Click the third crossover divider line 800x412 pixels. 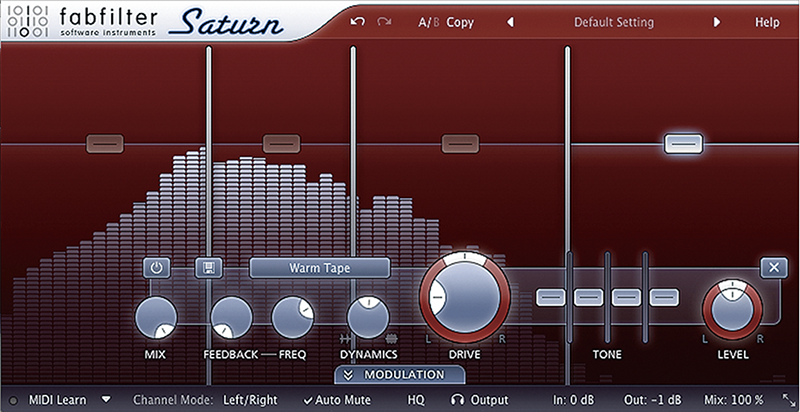(x=567, y=215)
